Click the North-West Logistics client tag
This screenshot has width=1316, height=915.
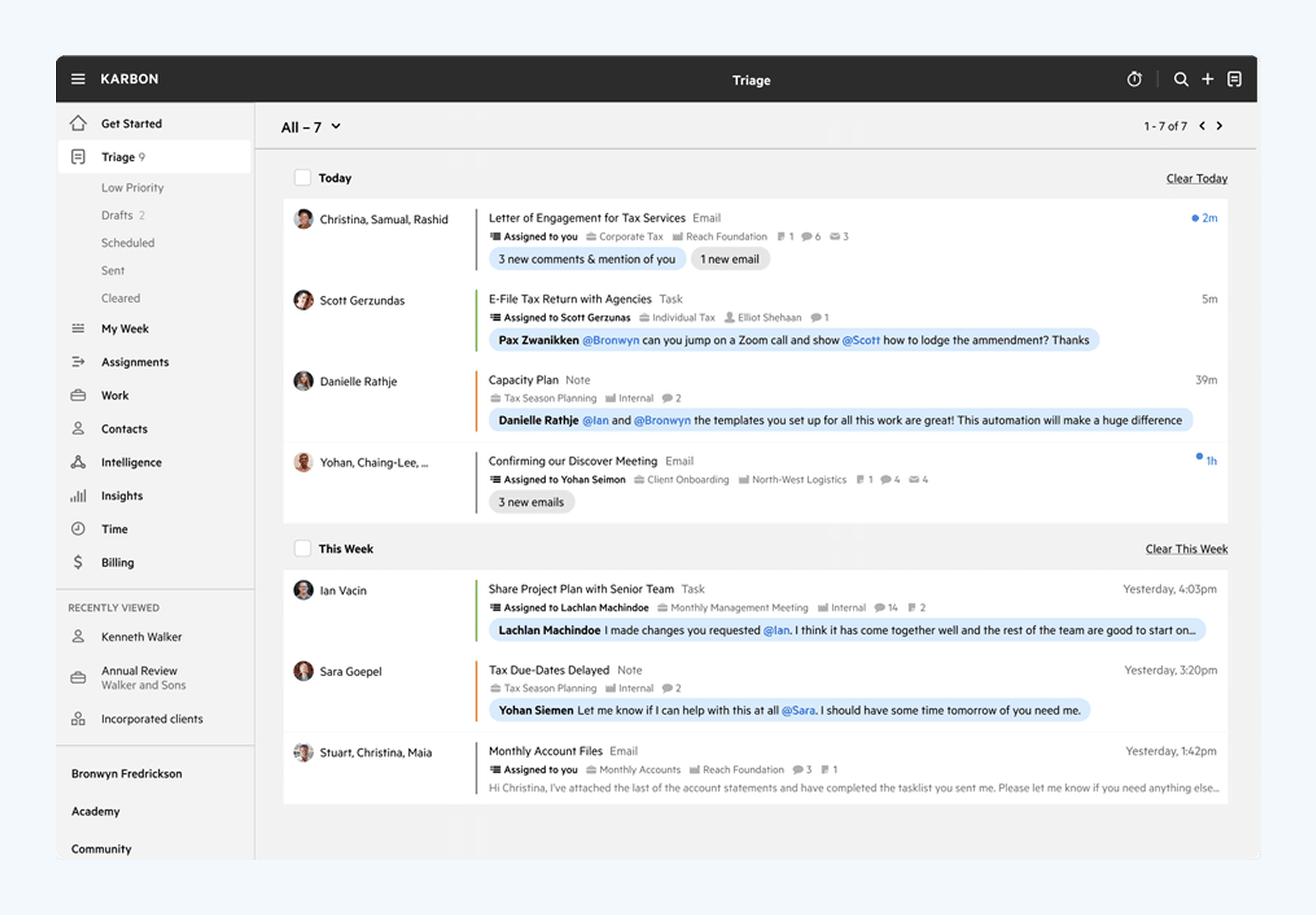[792, 479]
